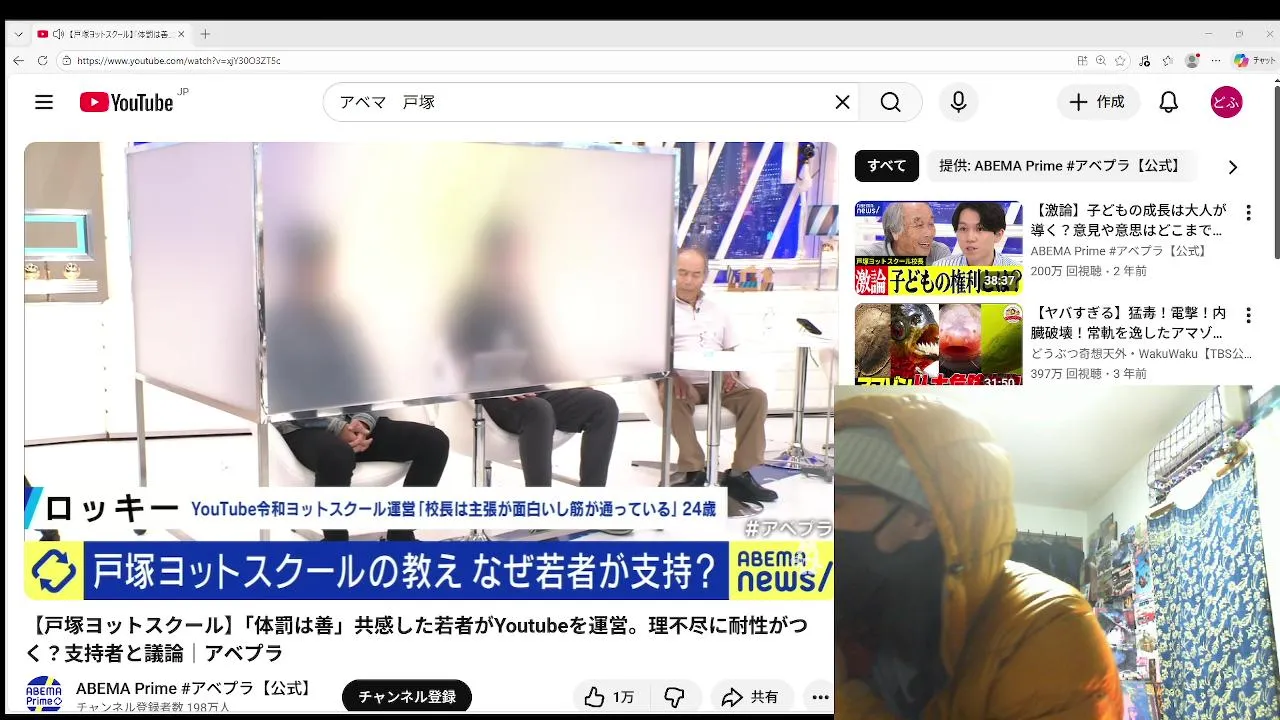Open the browser profile icon
The height and width of the screenshot is (720, 1280).
(1191, 60)
